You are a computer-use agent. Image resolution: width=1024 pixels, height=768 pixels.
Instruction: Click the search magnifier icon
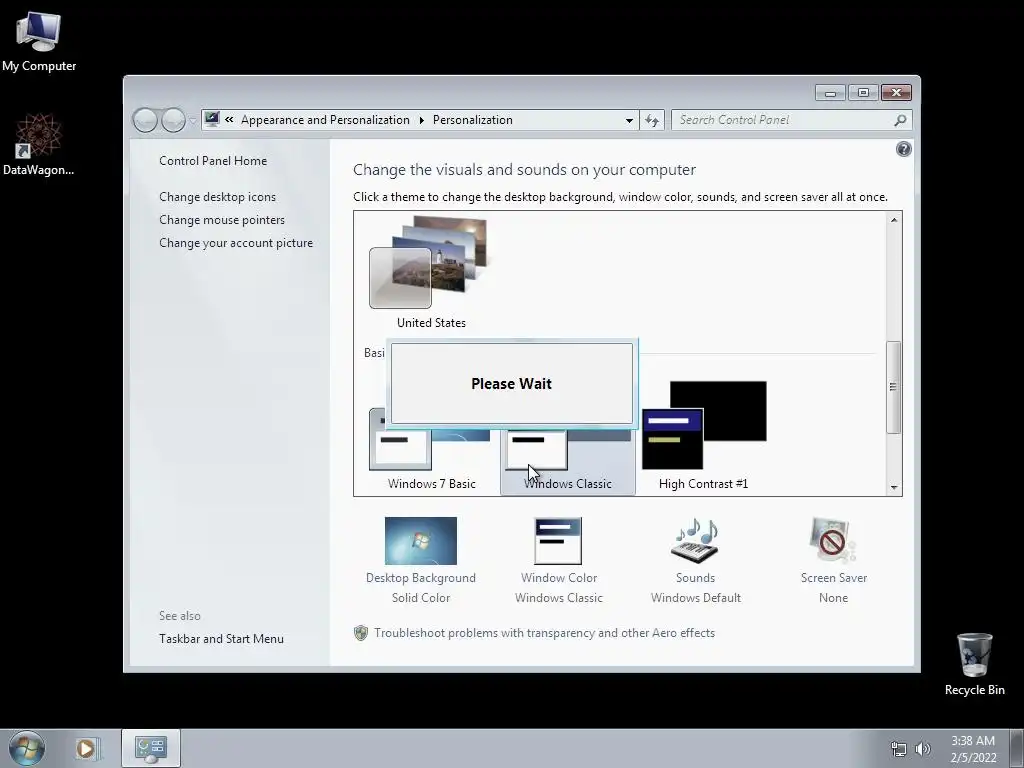pos(901,120)
